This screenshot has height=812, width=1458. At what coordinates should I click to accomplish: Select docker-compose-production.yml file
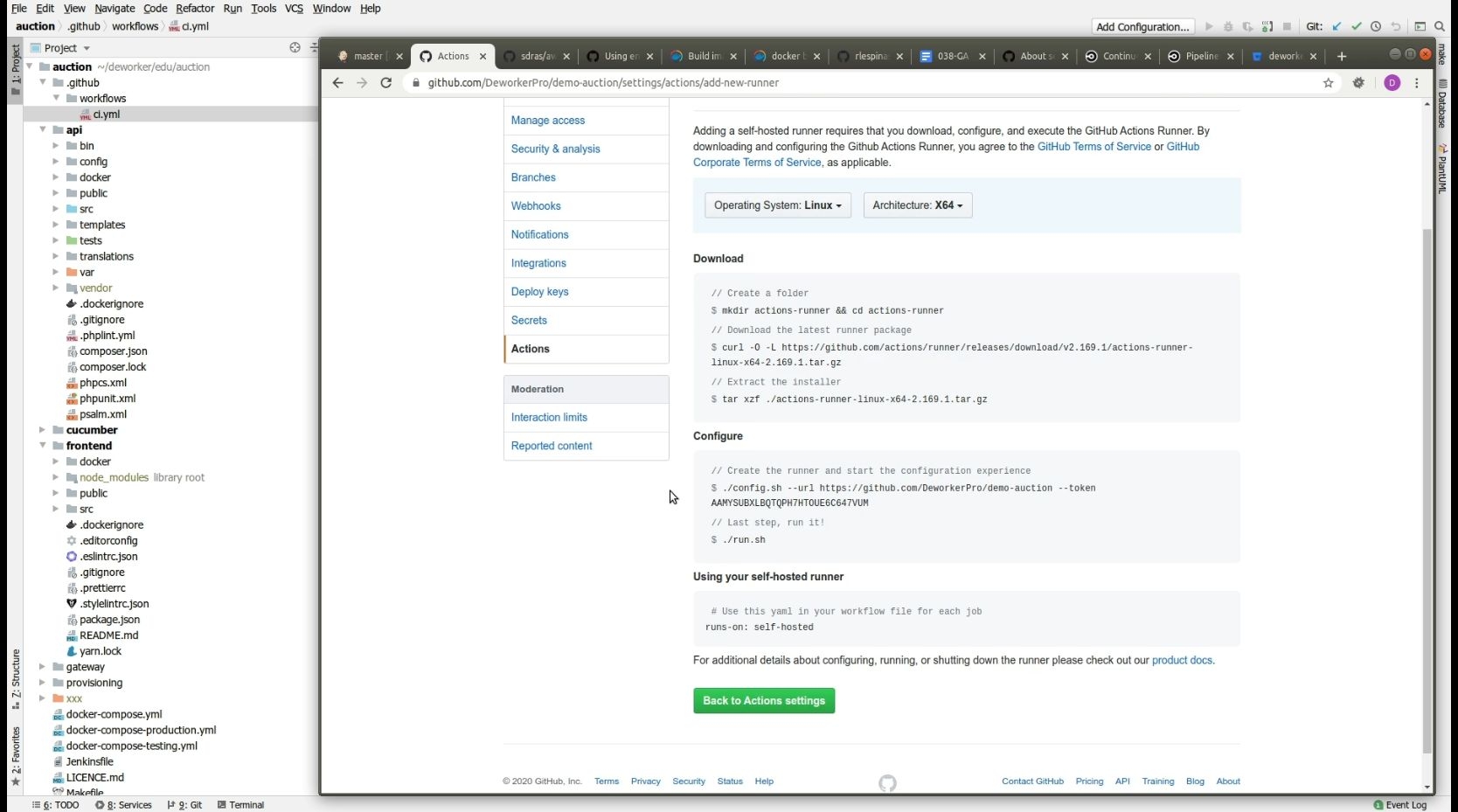[141, 730]
